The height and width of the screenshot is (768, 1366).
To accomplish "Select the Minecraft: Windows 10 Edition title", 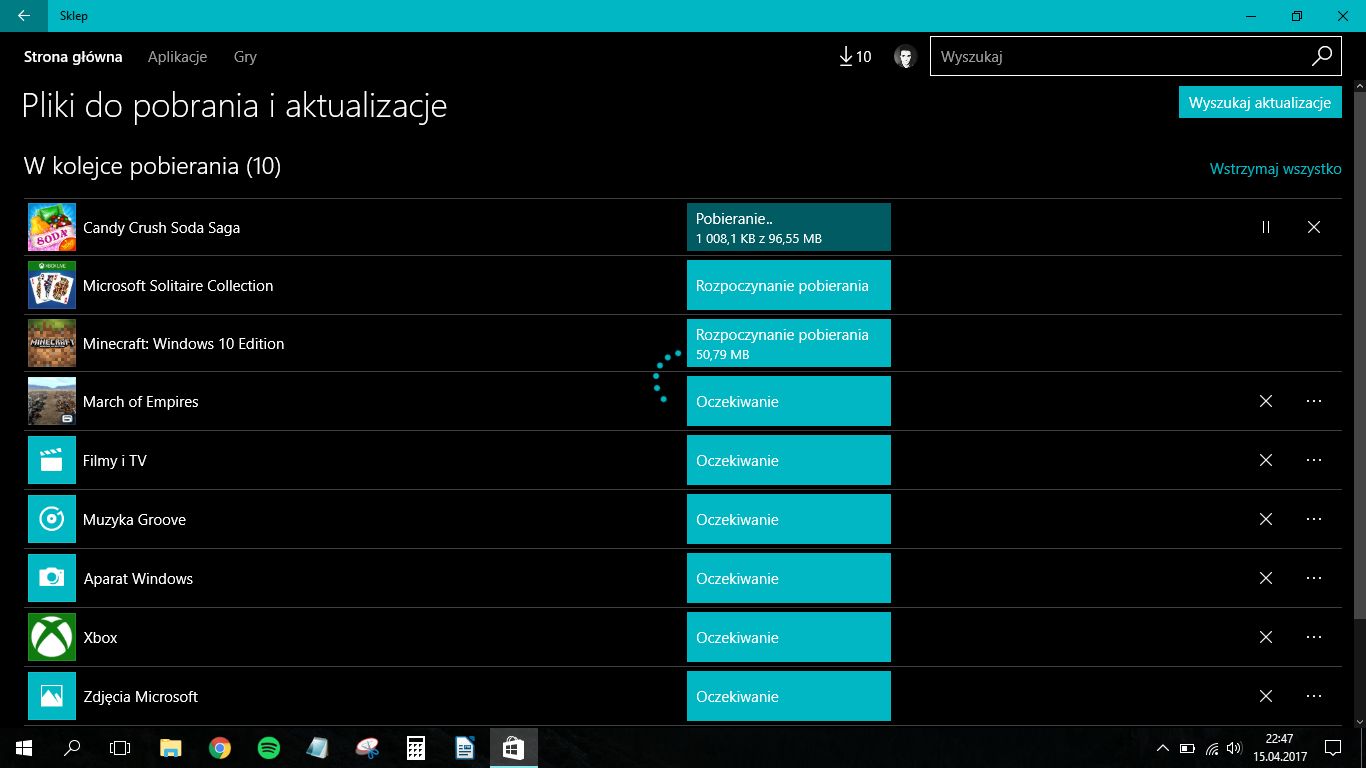I will [x=184, y=344].
